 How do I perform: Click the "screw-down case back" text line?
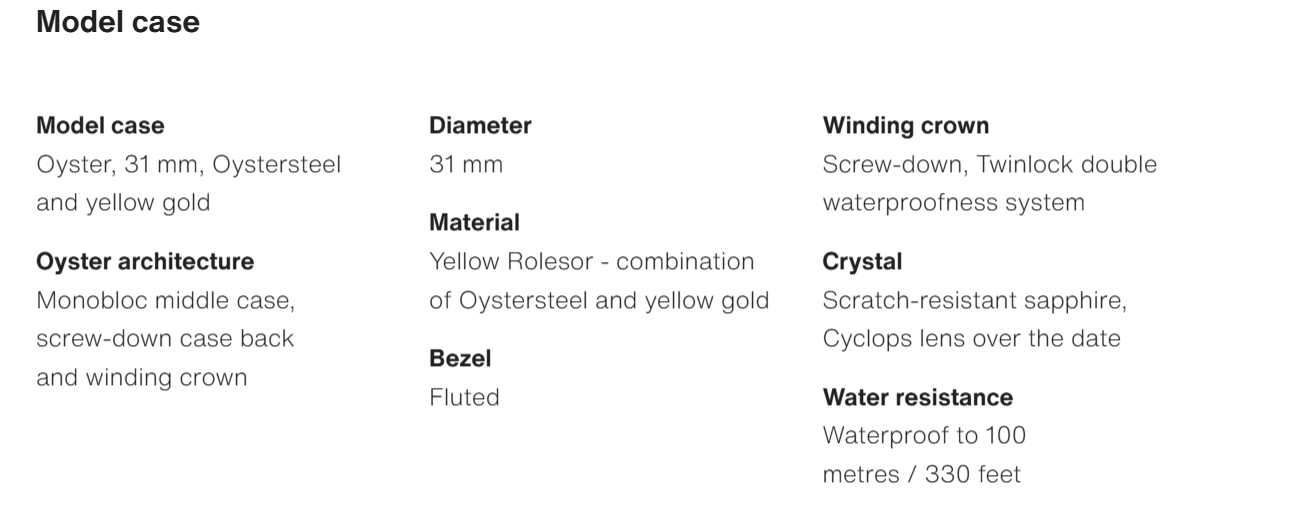tap(165, 339)
